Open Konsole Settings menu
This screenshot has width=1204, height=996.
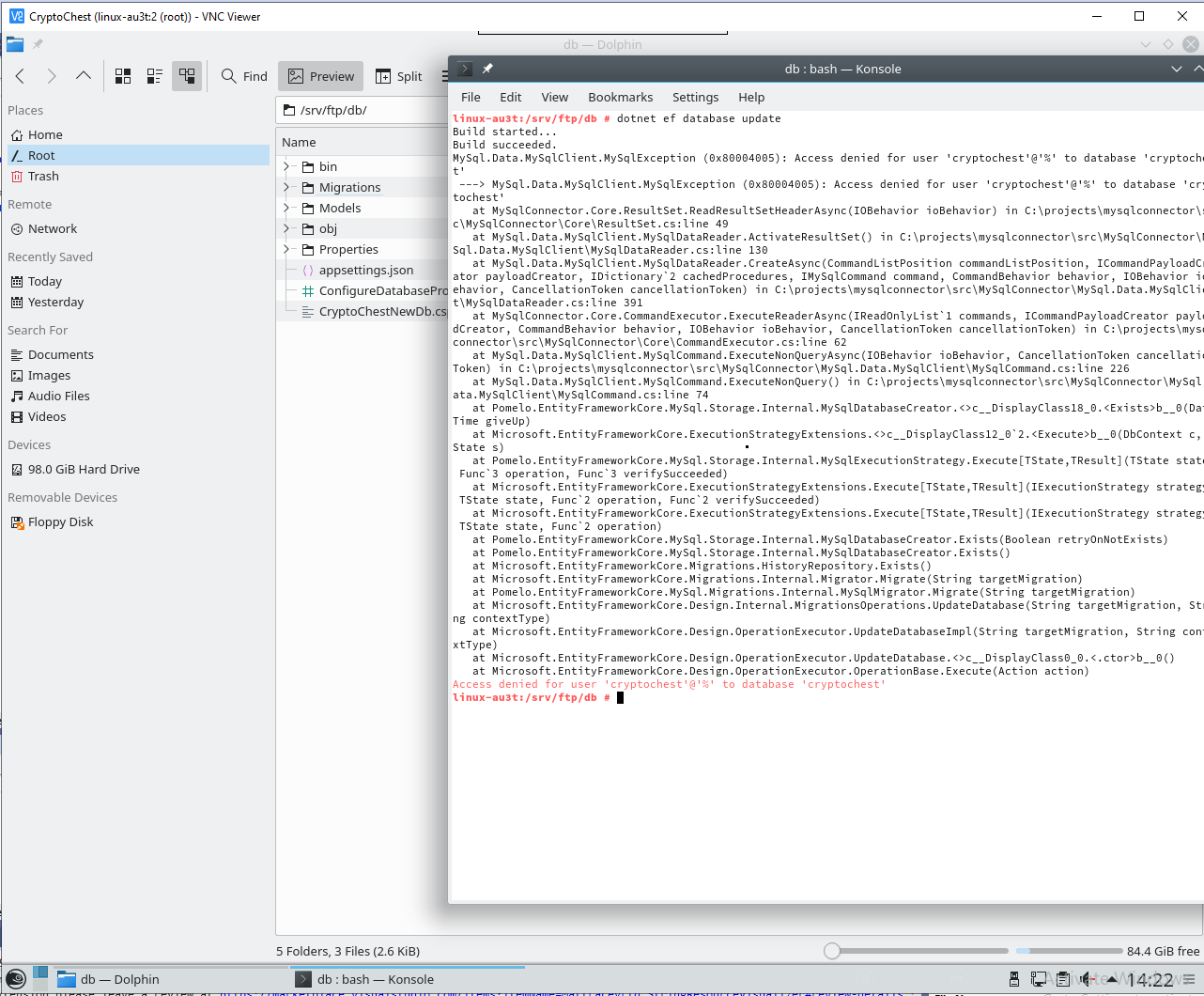pos(696,97)
